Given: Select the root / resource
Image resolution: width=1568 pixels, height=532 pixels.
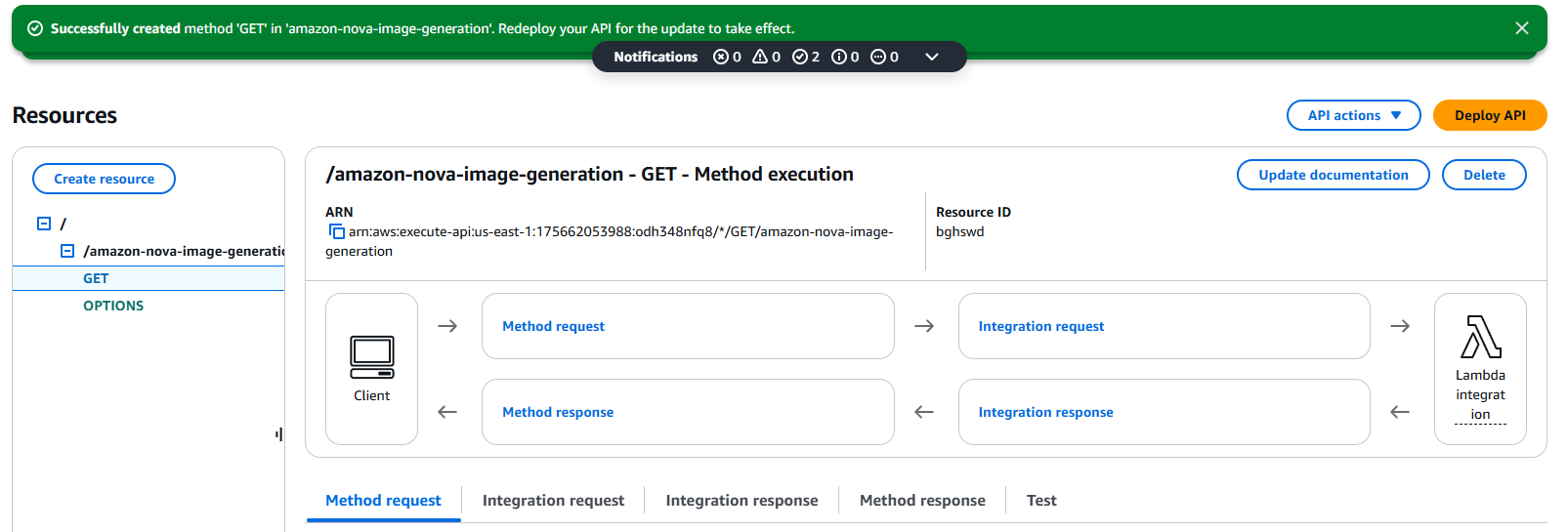Looking at the screenshot, I should pyautogui.click(x=64, y=224).
